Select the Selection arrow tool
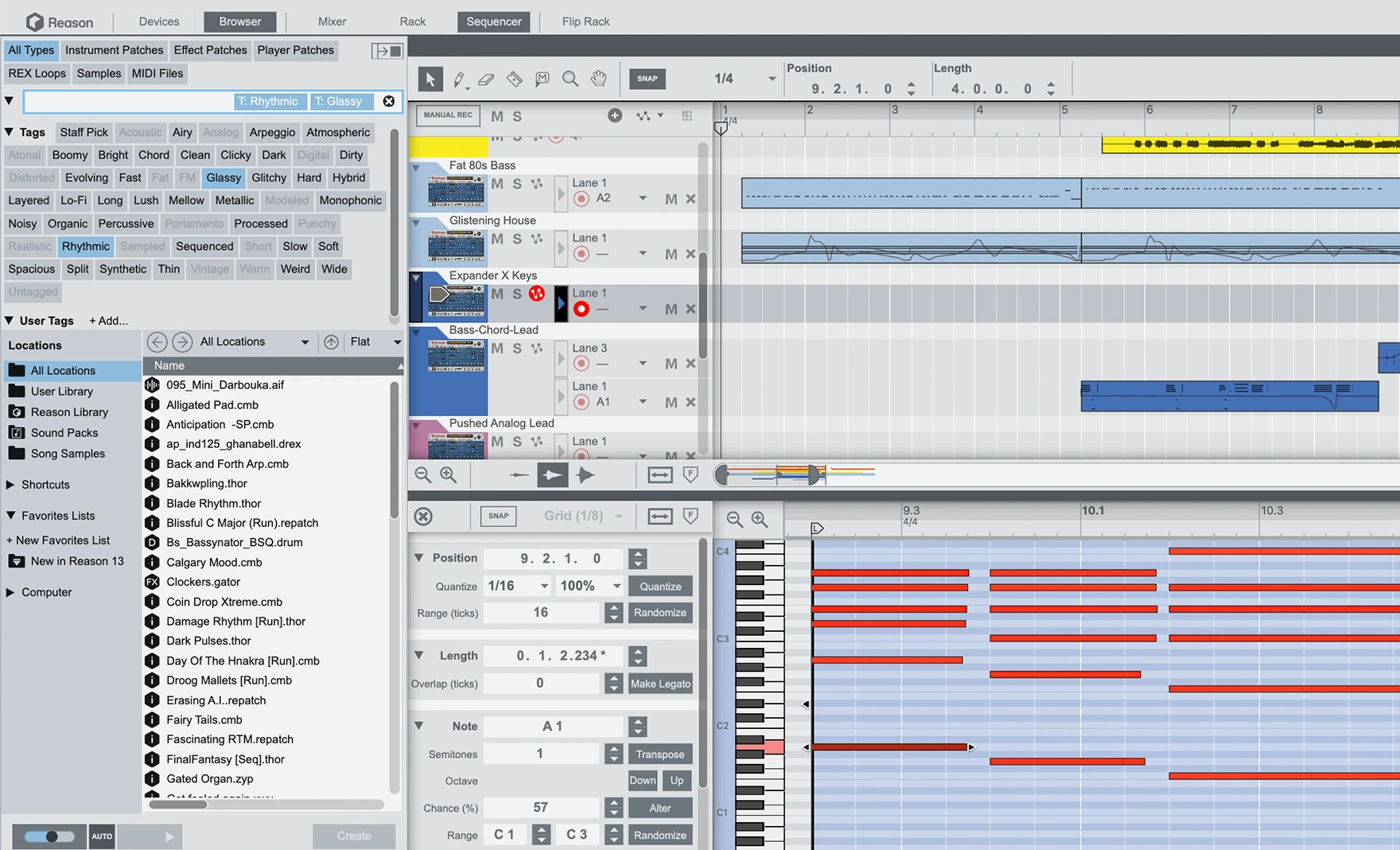This screenshot has height=850, width=1400. pyautogui.click(x=430, y=79)
